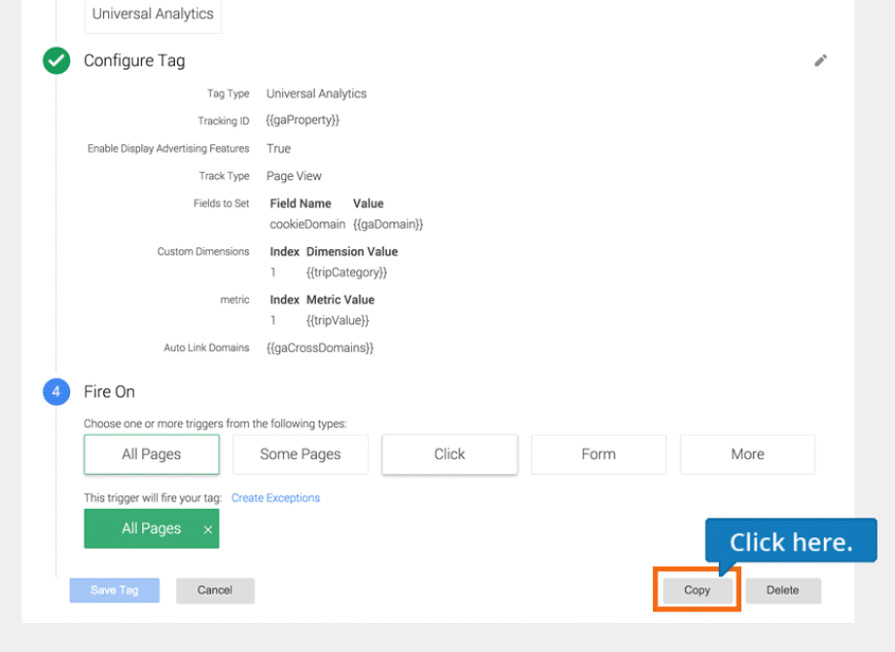Click the Enable Display Advertising Features label

[168, 148]
